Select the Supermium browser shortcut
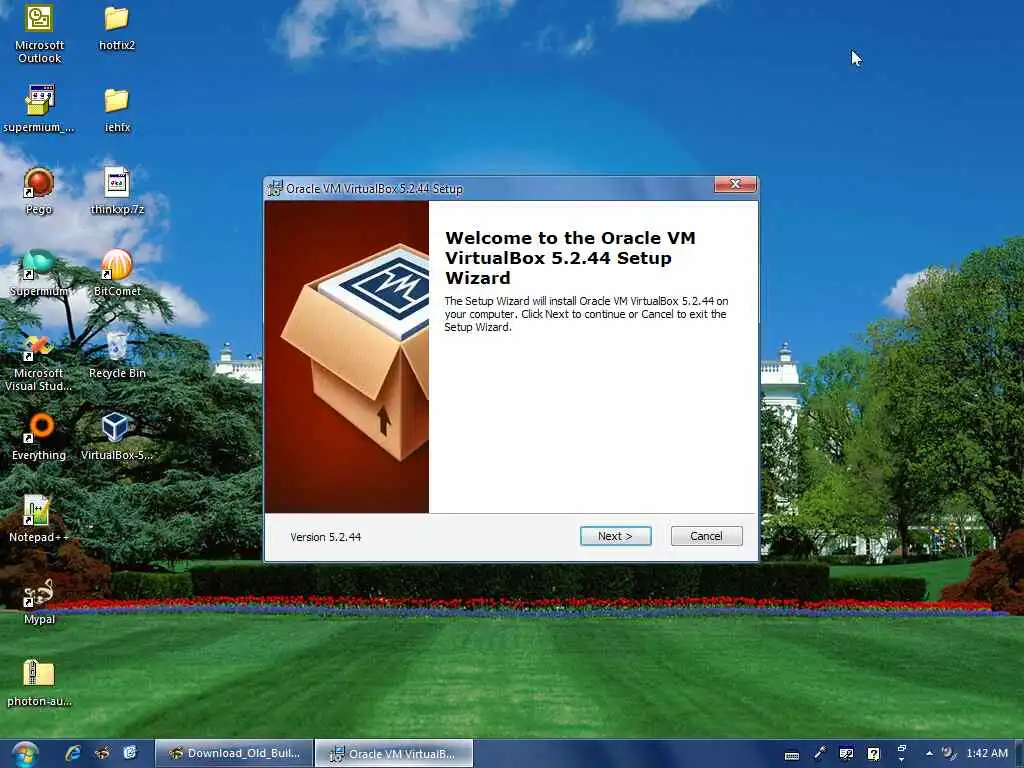Screen dimensions: 1024x768 39,274
